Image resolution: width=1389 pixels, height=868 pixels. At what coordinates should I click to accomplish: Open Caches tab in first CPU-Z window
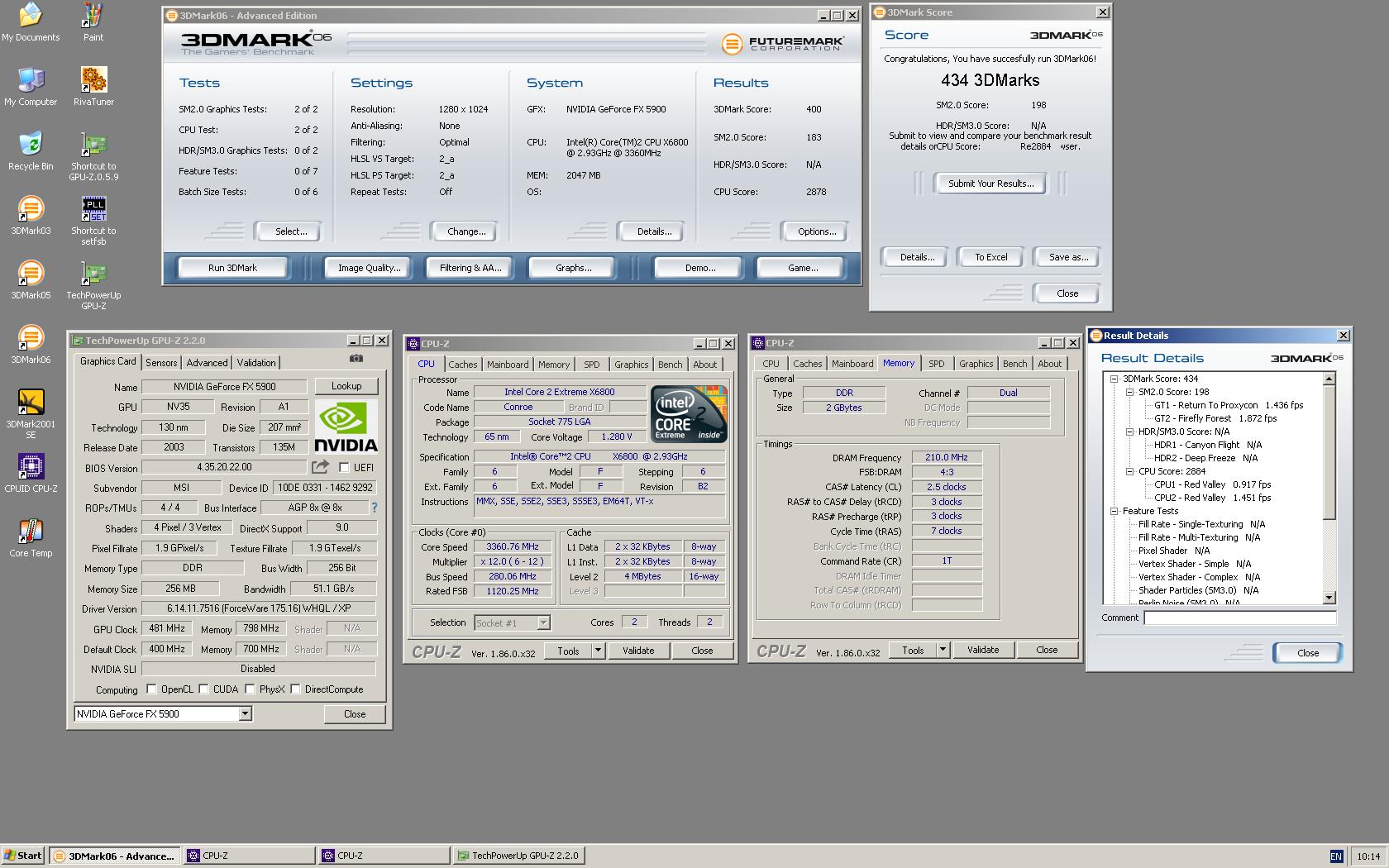point(463,365)
